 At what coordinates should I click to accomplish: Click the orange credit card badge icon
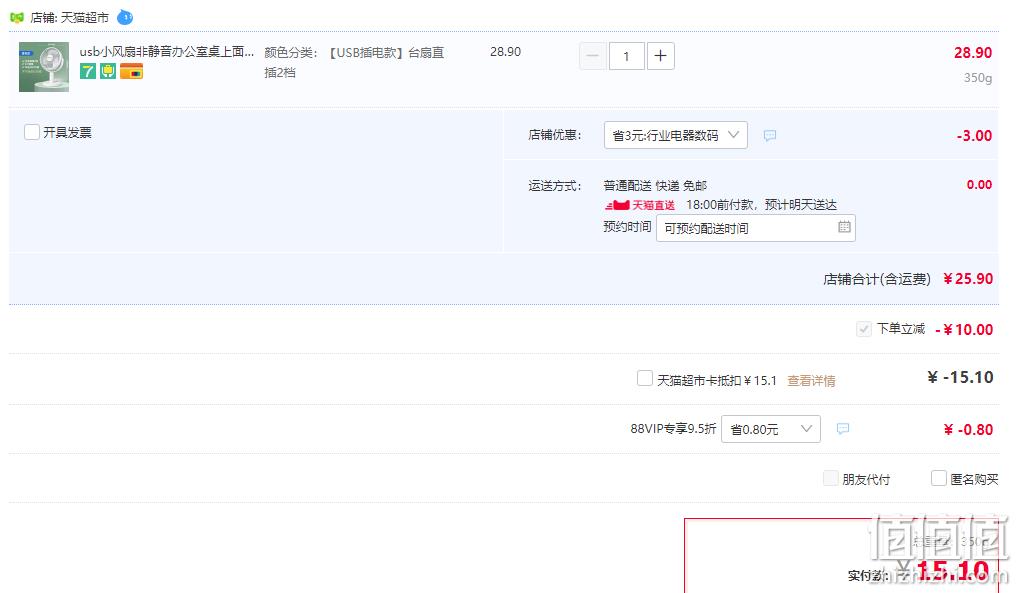(131, 71)
